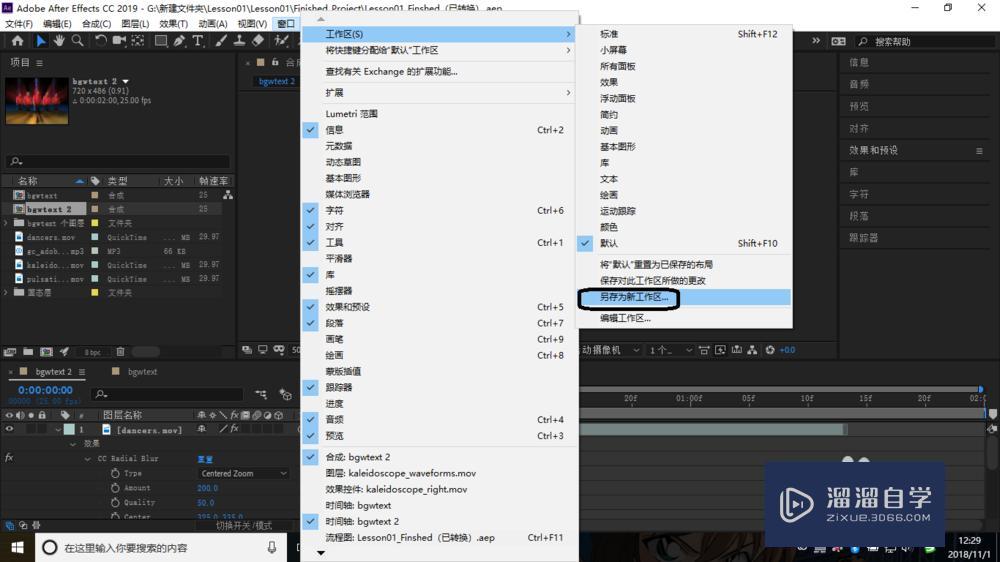Hide the dancers.mov layer eye toggle
1000x562 pixels.
9,429
